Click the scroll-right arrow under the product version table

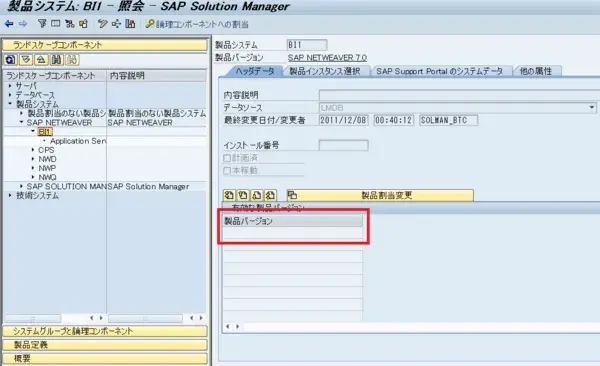[x=238, y=327]
